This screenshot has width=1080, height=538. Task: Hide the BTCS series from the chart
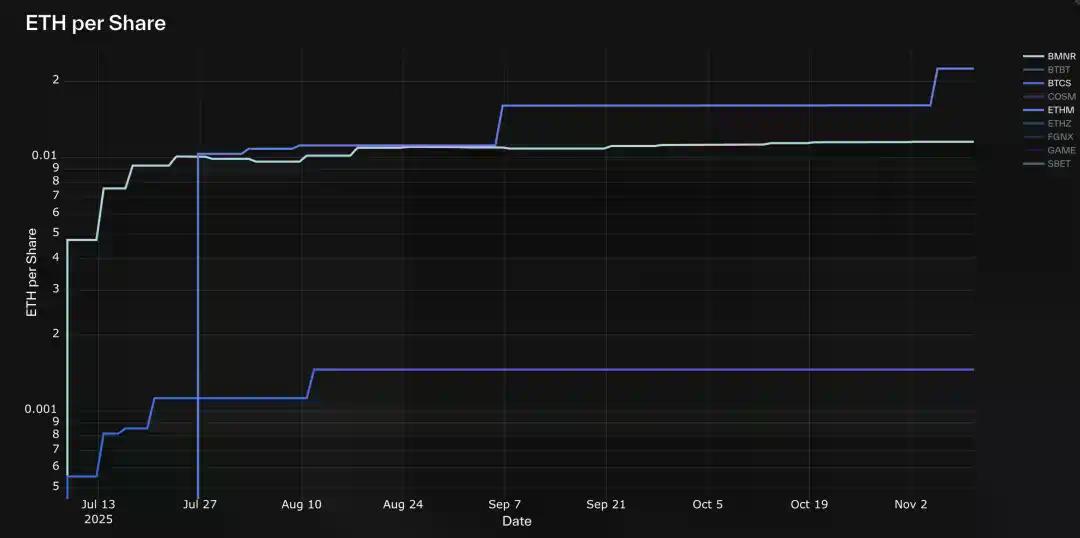pyautogui.click(x=1060, y=83)
